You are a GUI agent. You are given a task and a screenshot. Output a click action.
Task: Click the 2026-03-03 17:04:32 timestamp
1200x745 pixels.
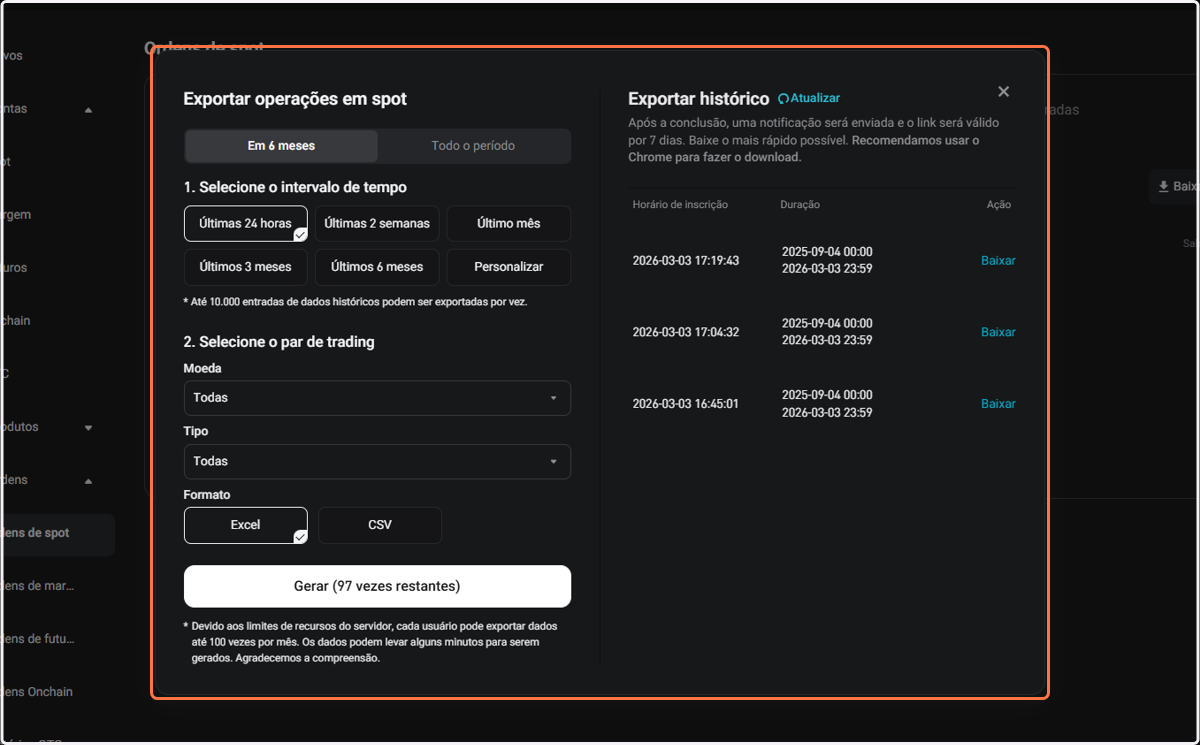686,332
